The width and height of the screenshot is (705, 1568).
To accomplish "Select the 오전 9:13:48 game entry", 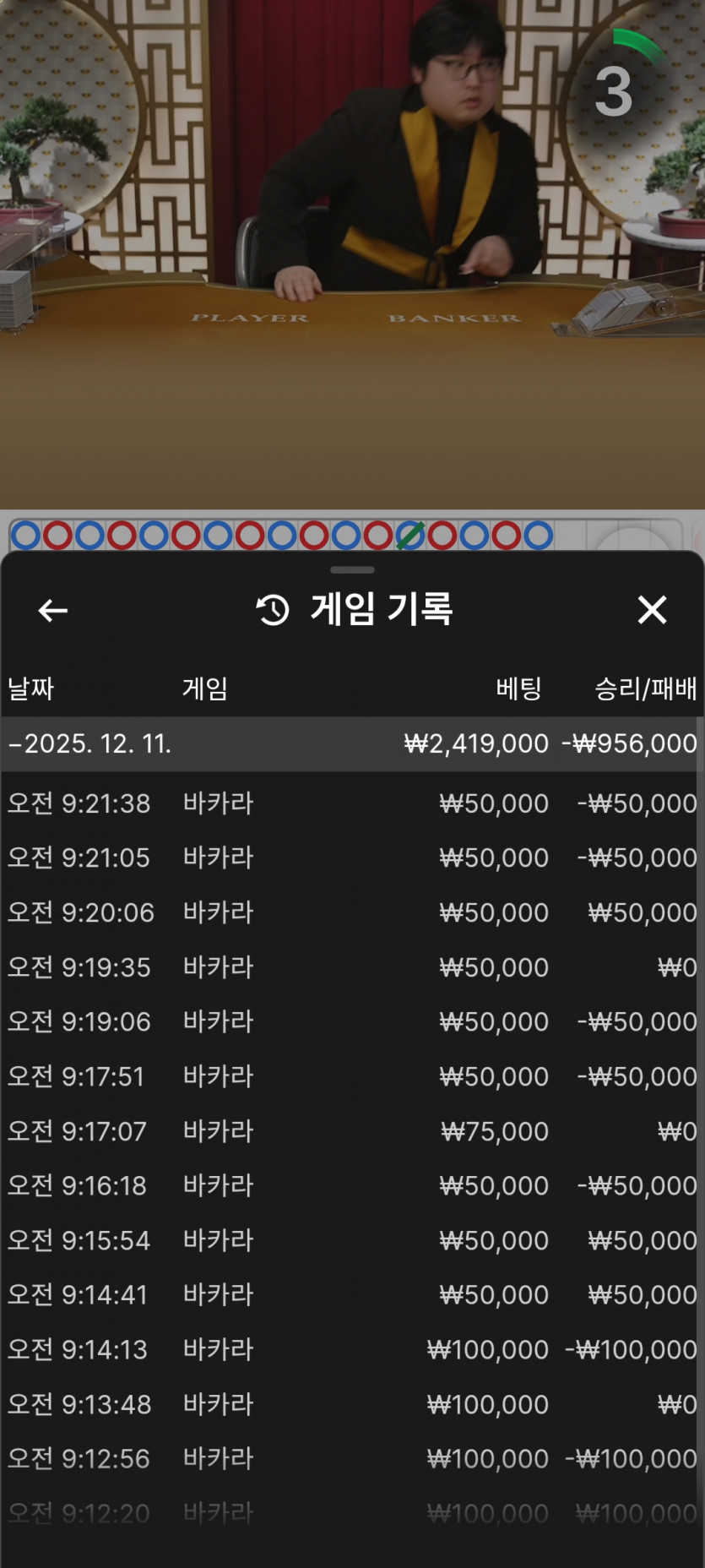I will click(352, 1404).
